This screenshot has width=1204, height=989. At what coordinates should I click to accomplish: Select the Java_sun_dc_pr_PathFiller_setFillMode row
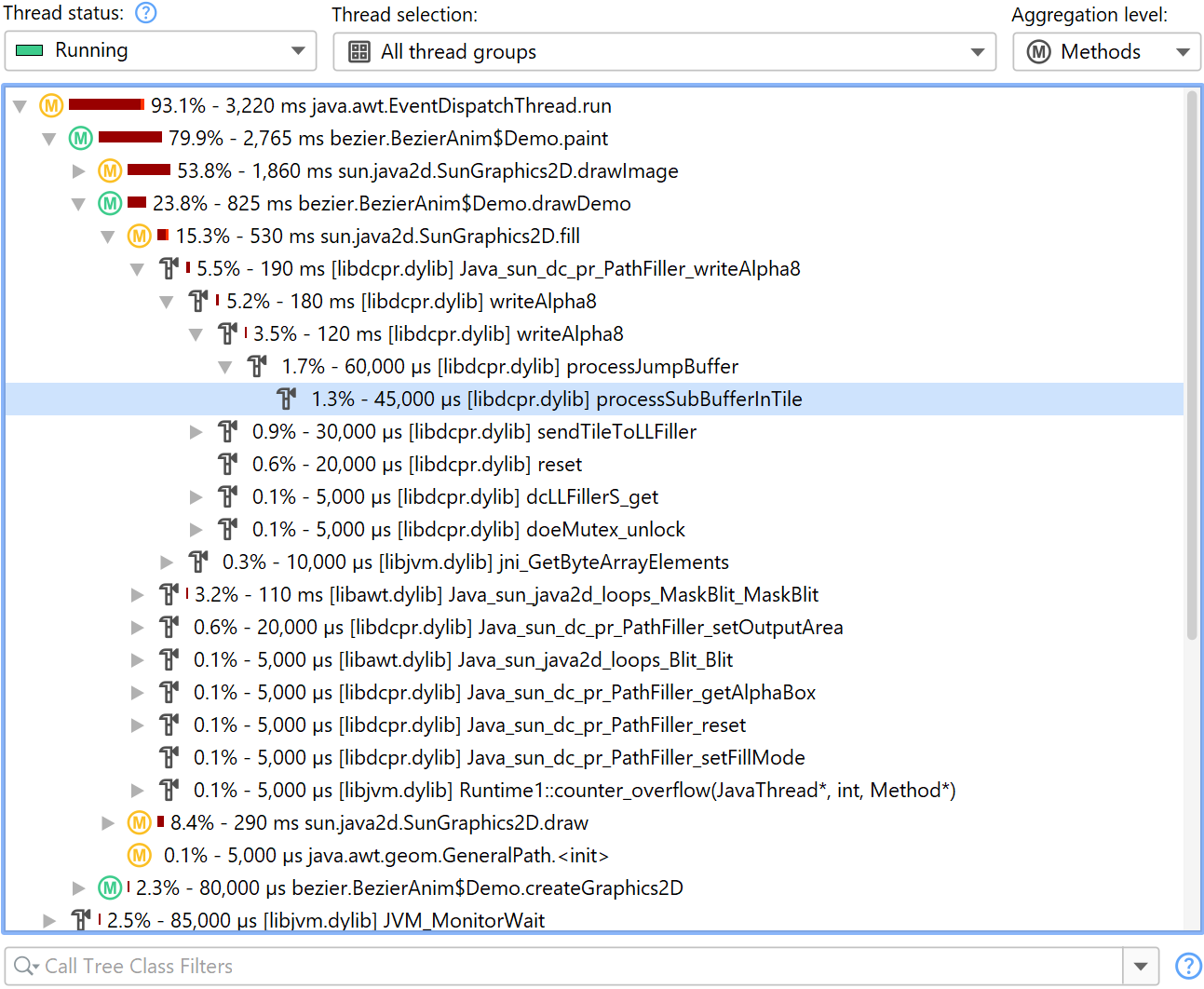point(499,758)
